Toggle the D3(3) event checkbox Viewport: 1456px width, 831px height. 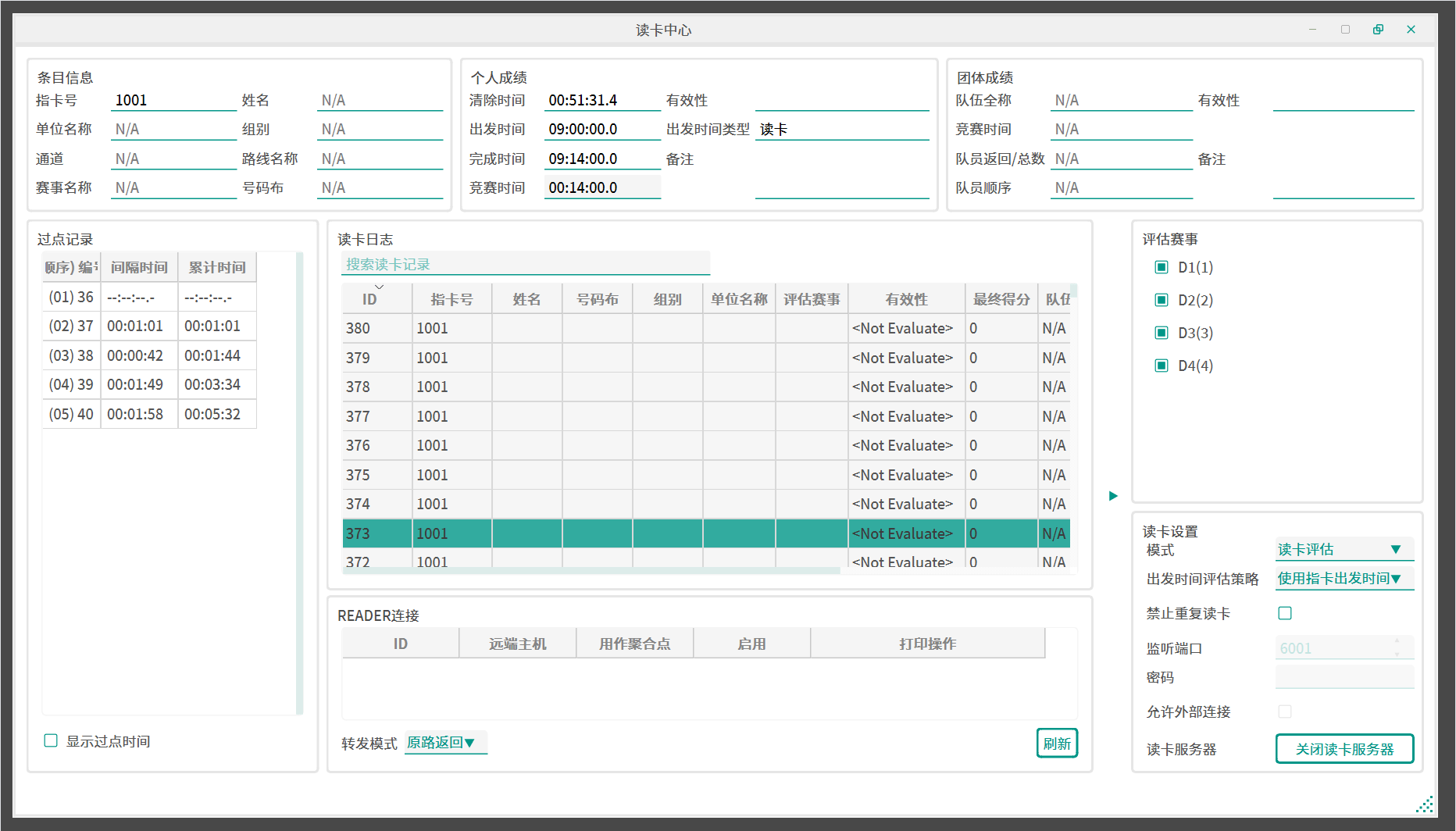(x=1162, y=333)
